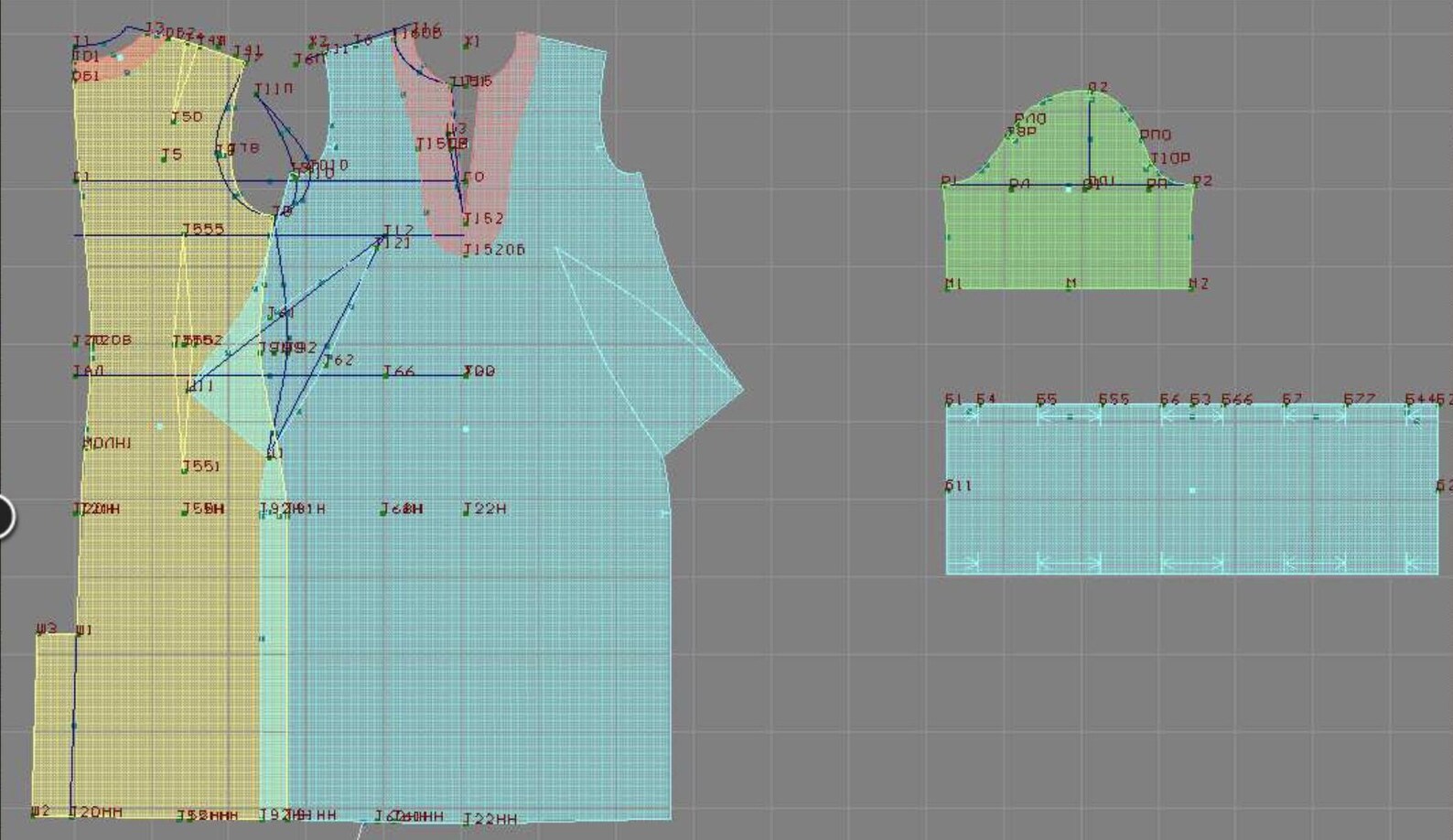Viewport: 1453px width, 840px height.
Task: Click point T66 on the waist line
Action: coord(399,372)
